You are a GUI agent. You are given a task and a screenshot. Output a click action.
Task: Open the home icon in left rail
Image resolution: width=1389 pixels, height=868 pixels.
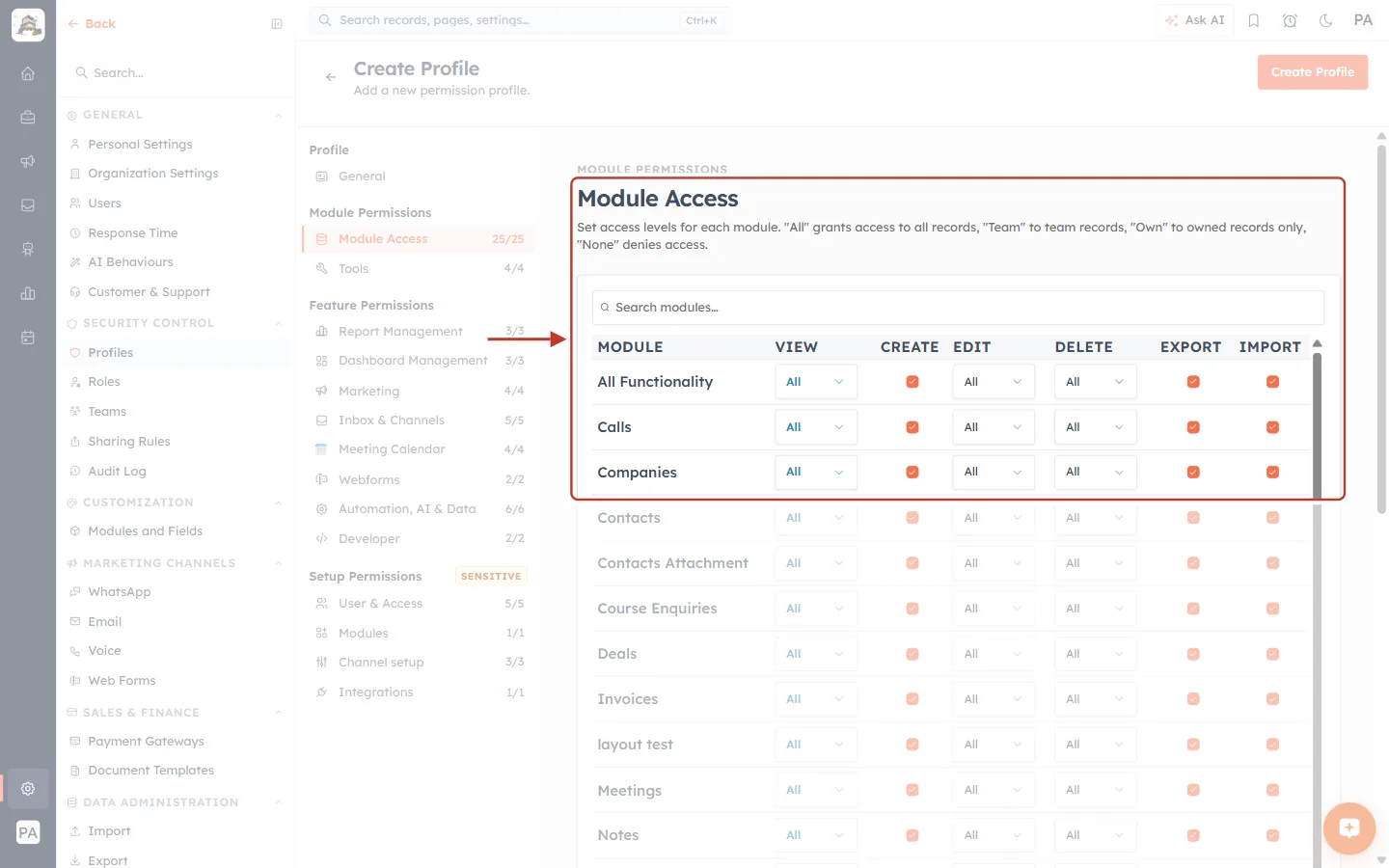pyautogui.click(x=28, y=73)
